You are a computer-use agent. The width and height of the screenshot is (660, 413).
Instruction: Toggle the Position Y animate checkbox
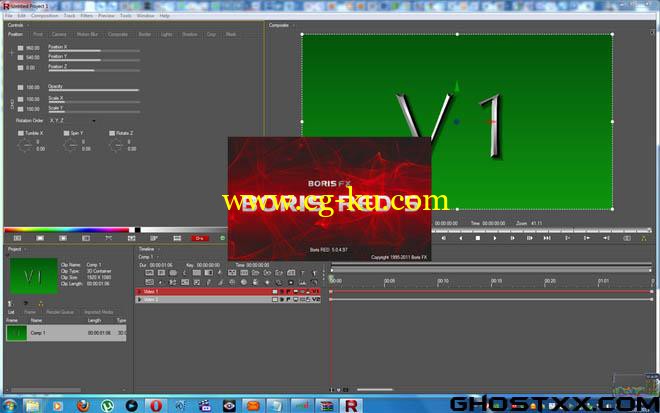pos(20,58)
